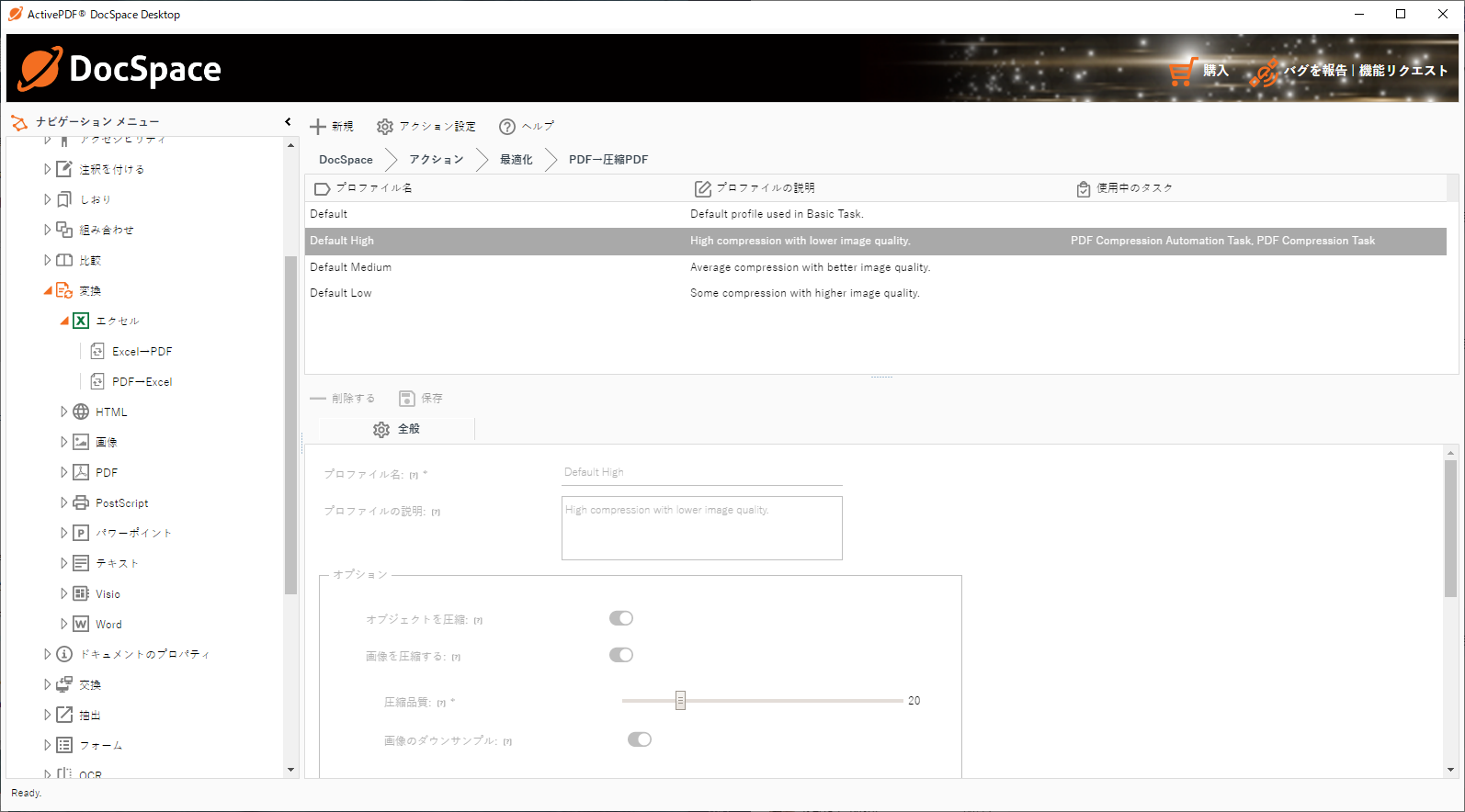This screenshot has width=1465, height=812.
Task: Click 機能リクエスト feature request link
Action: click(1403, 71)
